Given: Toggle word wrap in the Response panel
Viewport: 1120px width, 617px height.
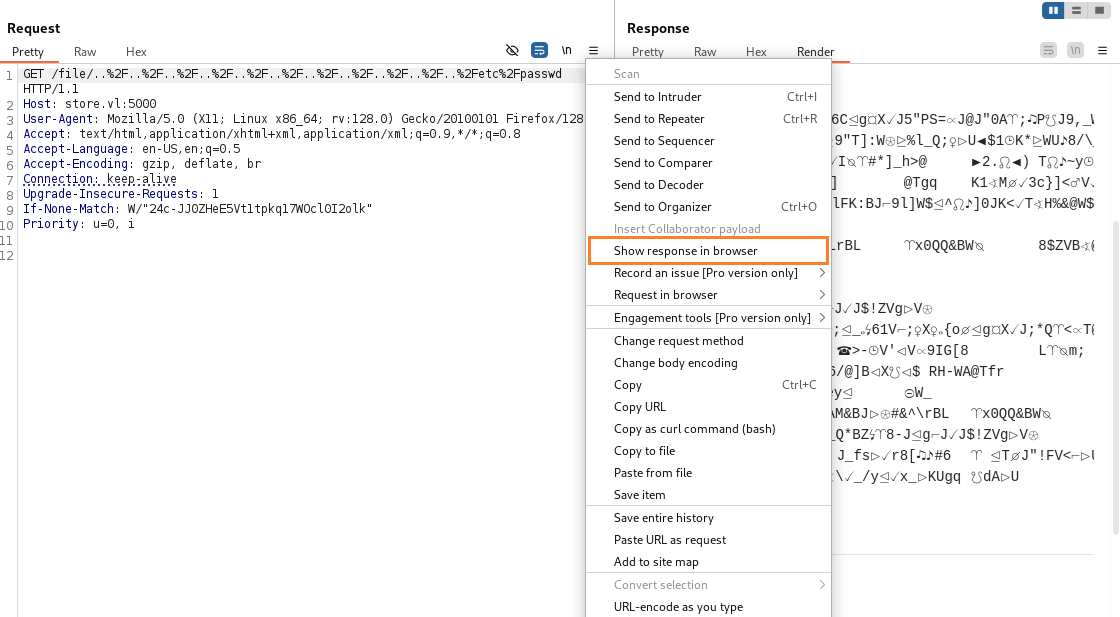Looking at the screenshot, I should tap(1049, 50).
